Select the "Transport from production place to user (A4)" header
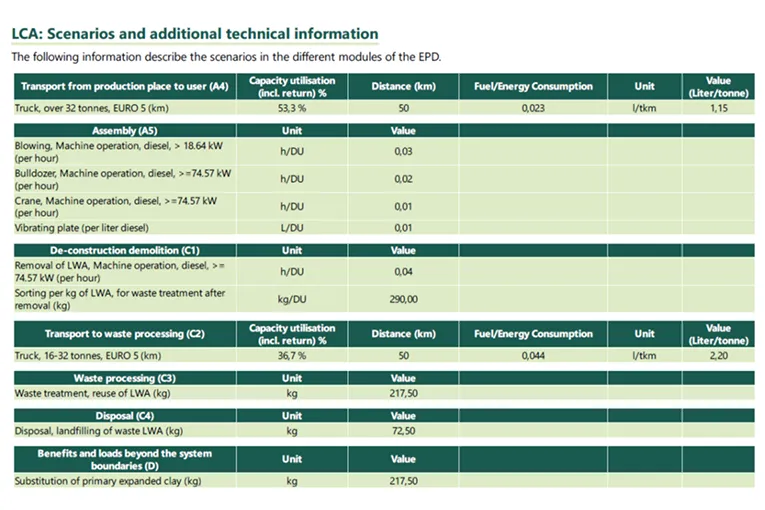The height and width of the screenshot is (510, 765). tap(125, 86)
